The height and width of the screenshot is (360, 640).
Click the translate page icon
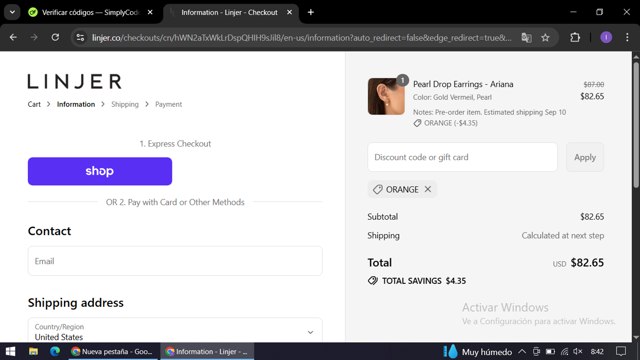coord(526,38)
